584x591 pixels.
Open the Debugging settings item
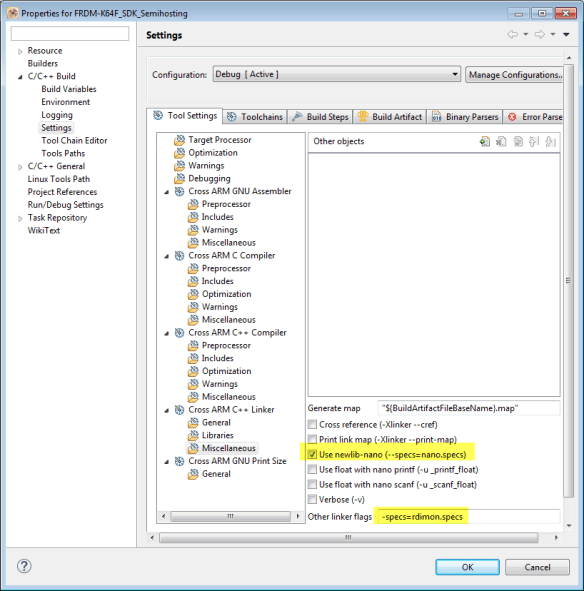pos(209,178)
